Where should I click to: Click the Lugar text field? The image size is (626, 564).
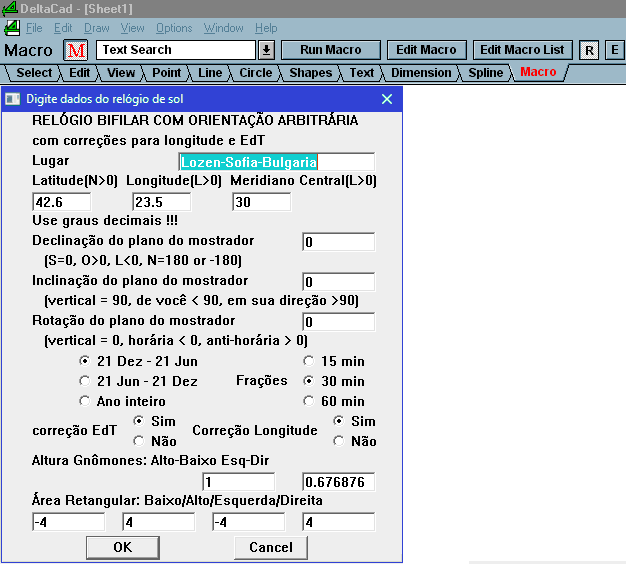(276, 162)
